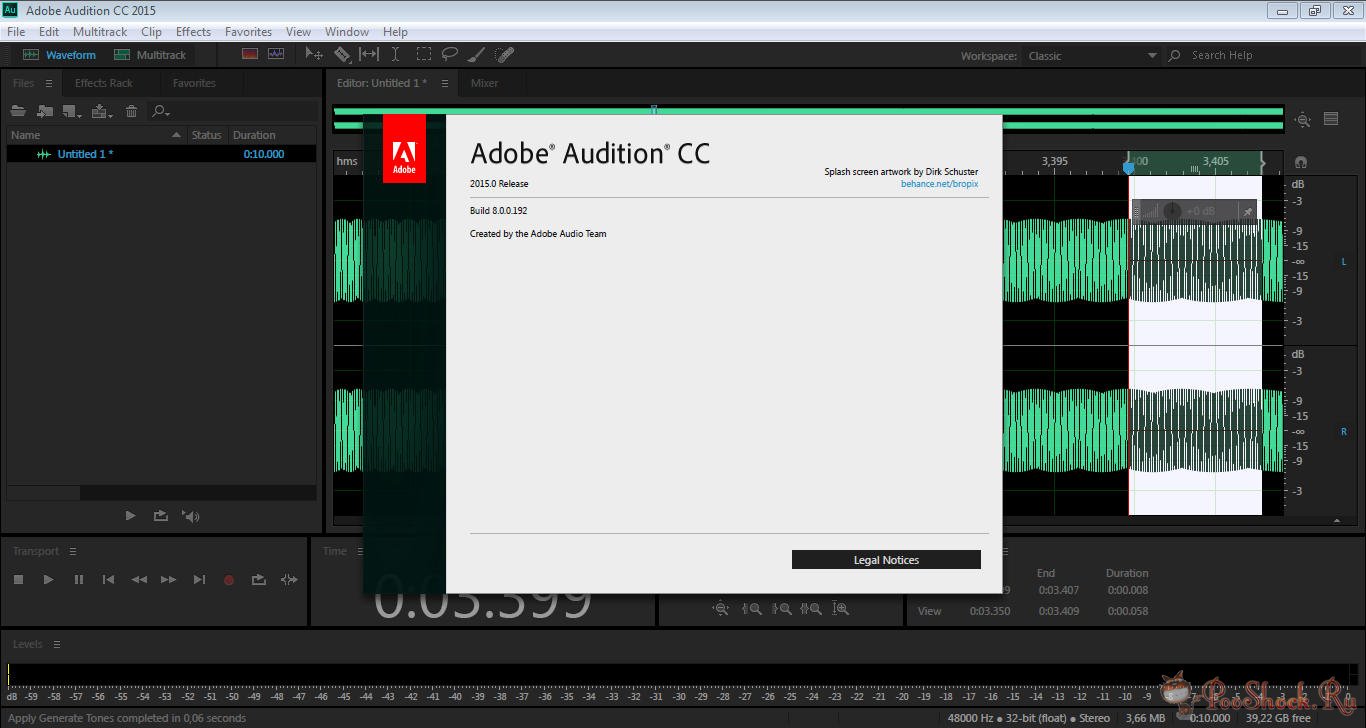Click the Legal Notices button
This screenshot has width=1366, height=728.
point(886,560)
